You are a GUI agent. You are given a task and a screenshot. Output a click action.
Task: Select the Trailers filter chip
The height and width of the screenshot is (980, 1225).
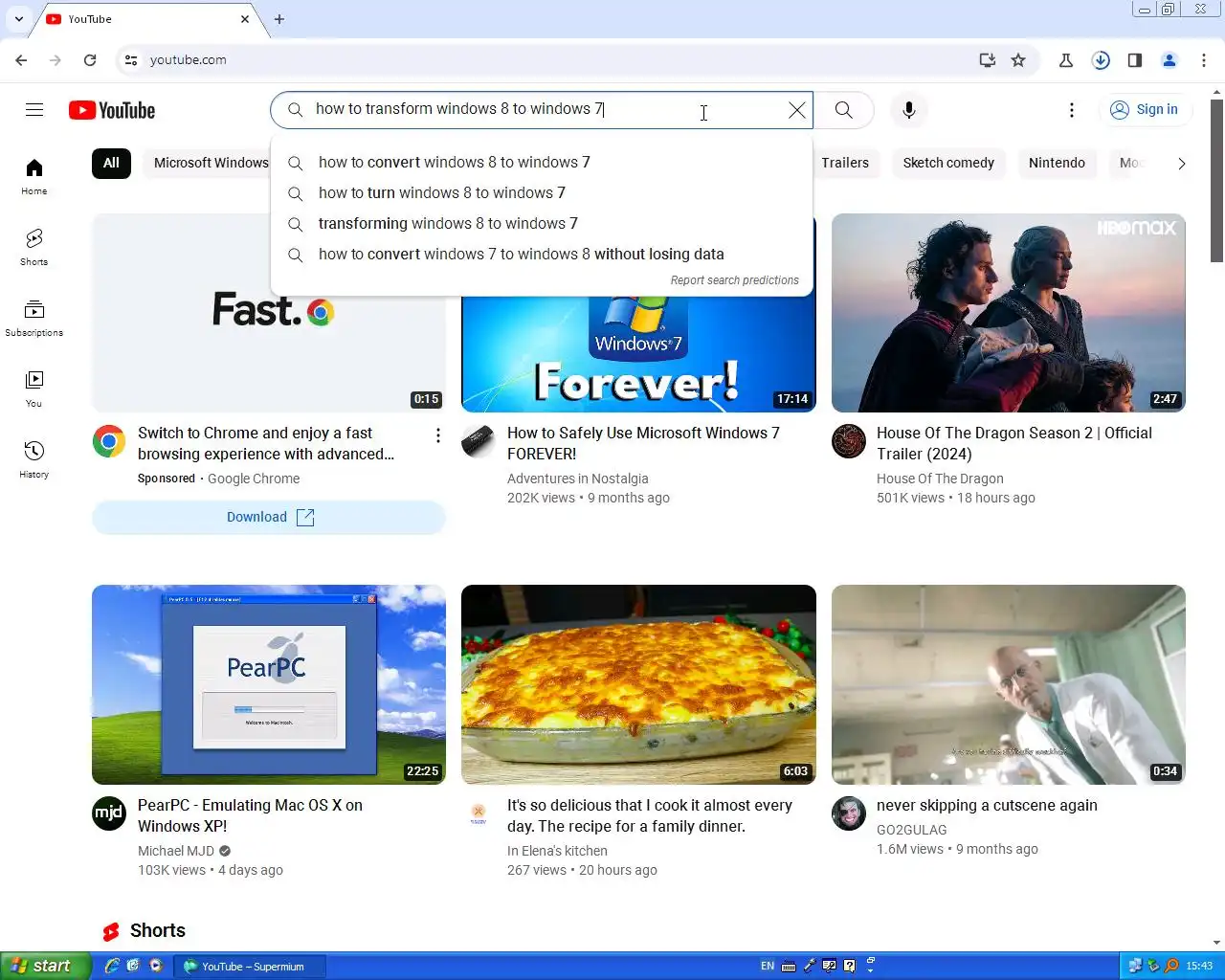click(x=845, y=163)
